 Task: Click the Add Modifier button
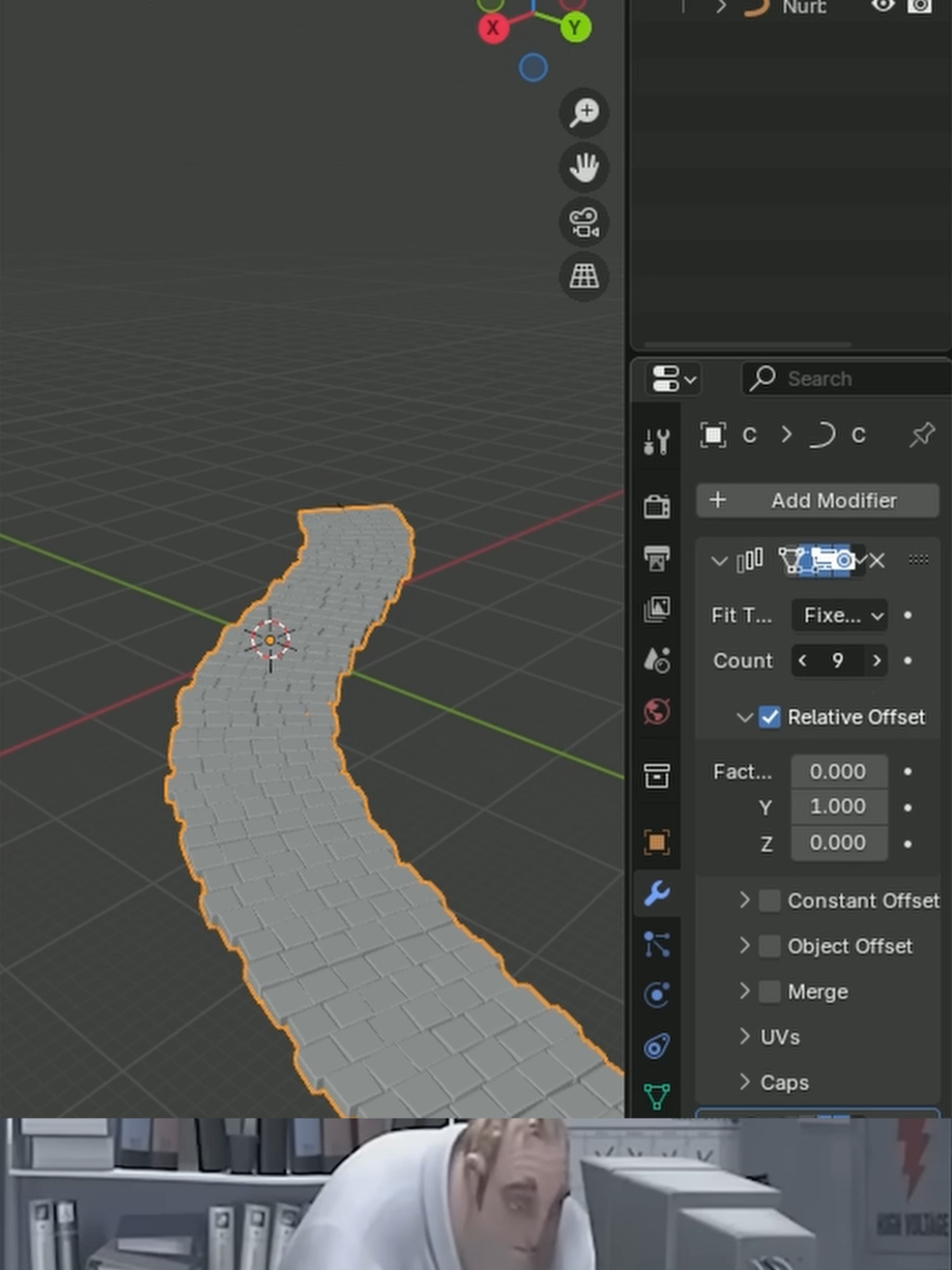click(x=817, y=500)
